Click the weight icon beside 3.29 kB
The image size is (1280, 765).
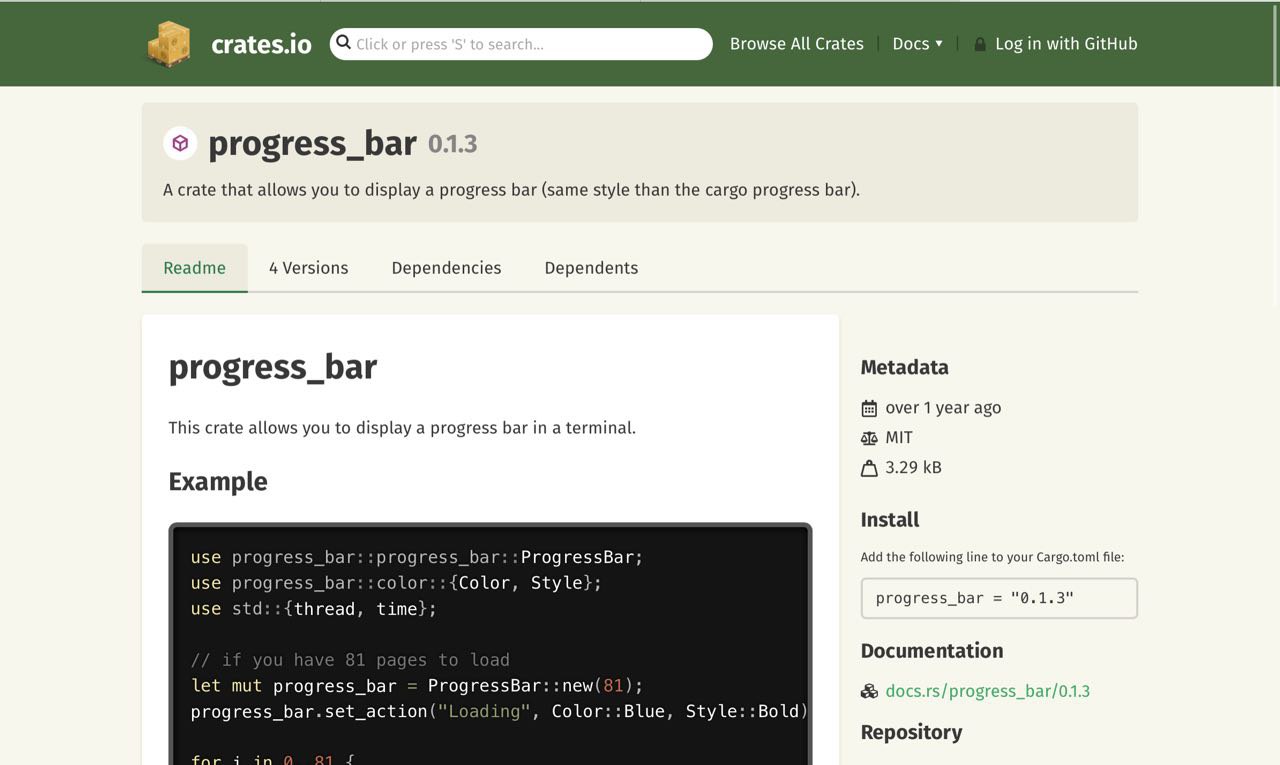point(869,468)
